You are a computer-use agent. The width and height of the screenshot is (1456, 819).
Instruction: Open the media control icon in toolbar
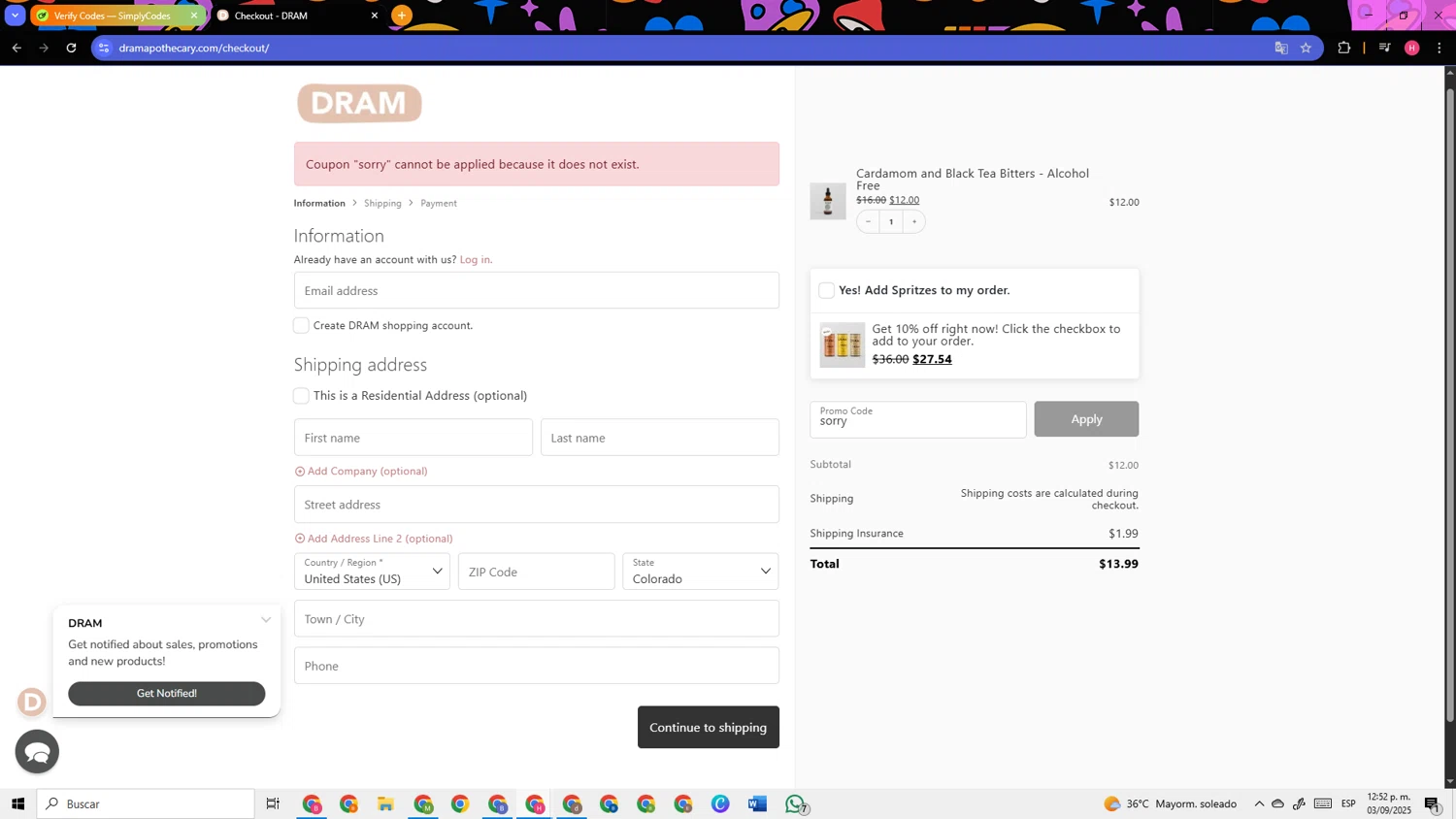pyautogui.click(x=1385, y=48)
